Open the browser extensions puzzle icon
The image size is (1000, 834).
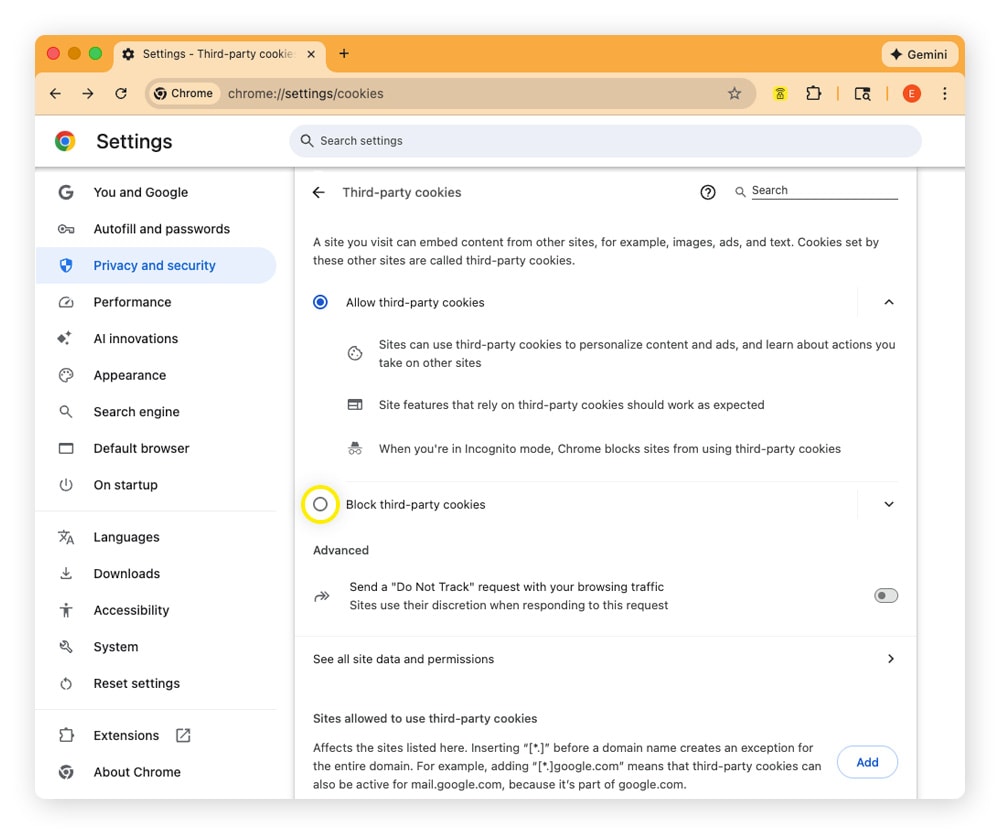[813, 93]
